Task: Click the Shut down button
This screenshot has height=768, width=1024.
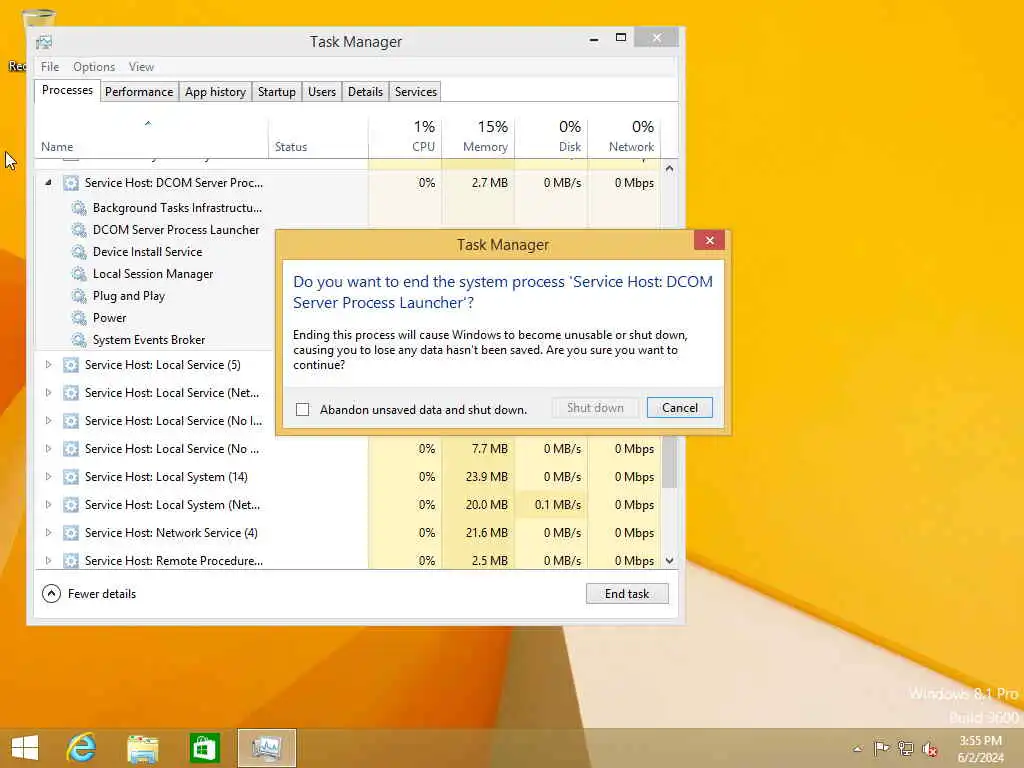Action: pos(595,408)
